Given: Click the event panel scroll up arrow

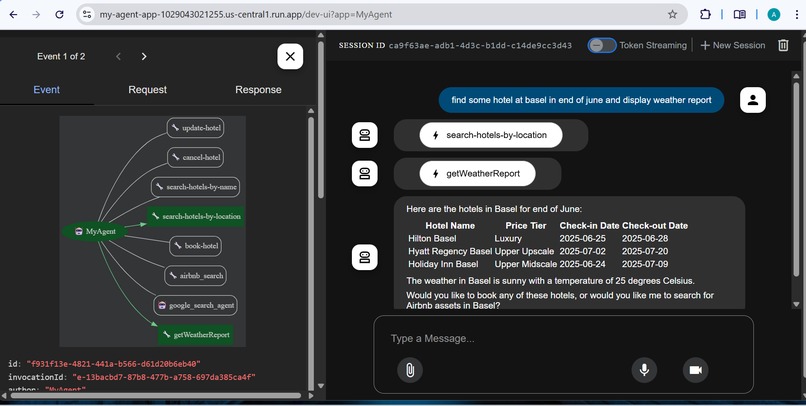Looking at the screenshot, I should pyautogui.click(x=310, y=110).
